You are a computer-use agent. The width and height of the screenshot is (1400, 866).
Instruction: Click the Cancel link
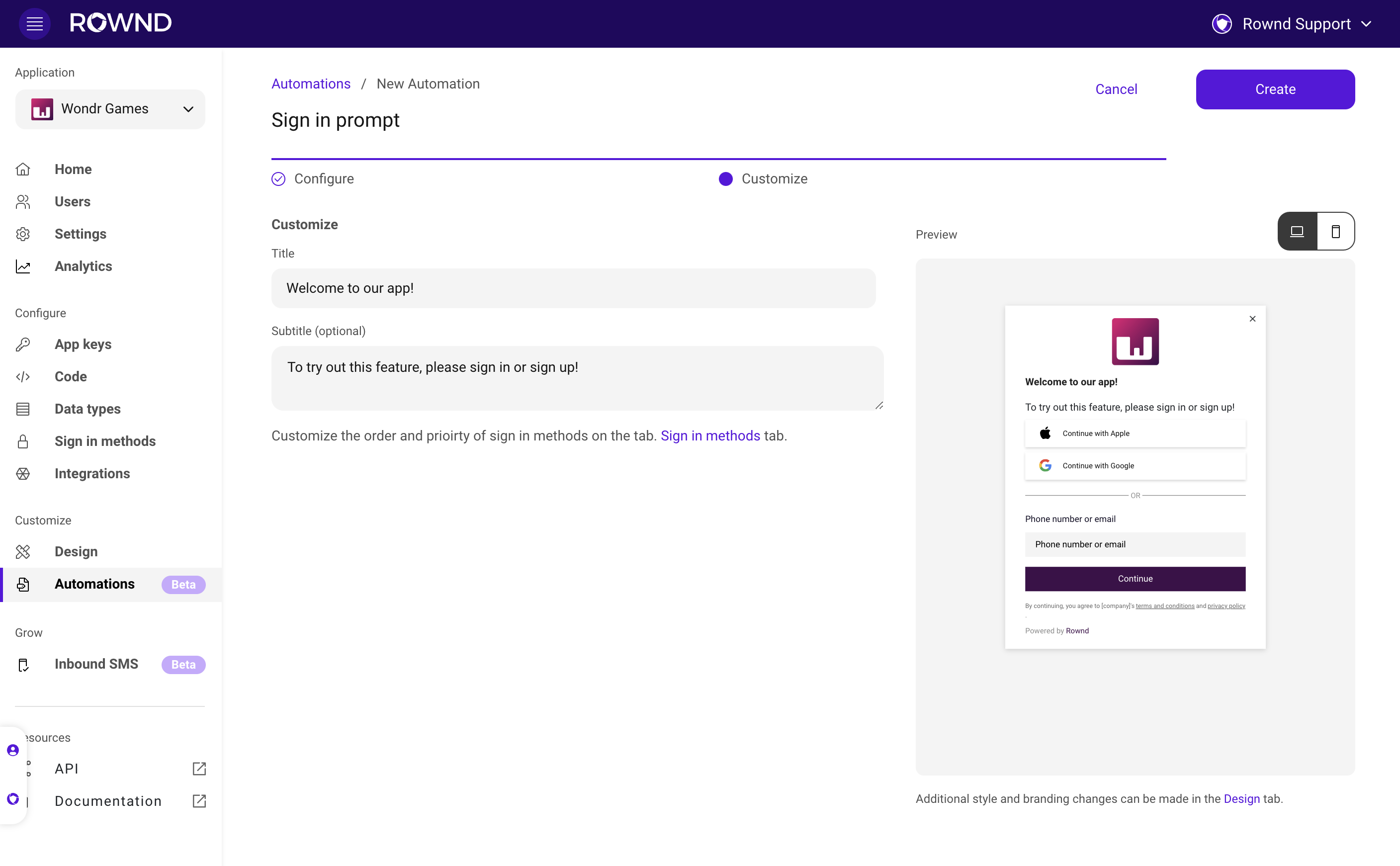1116,89
